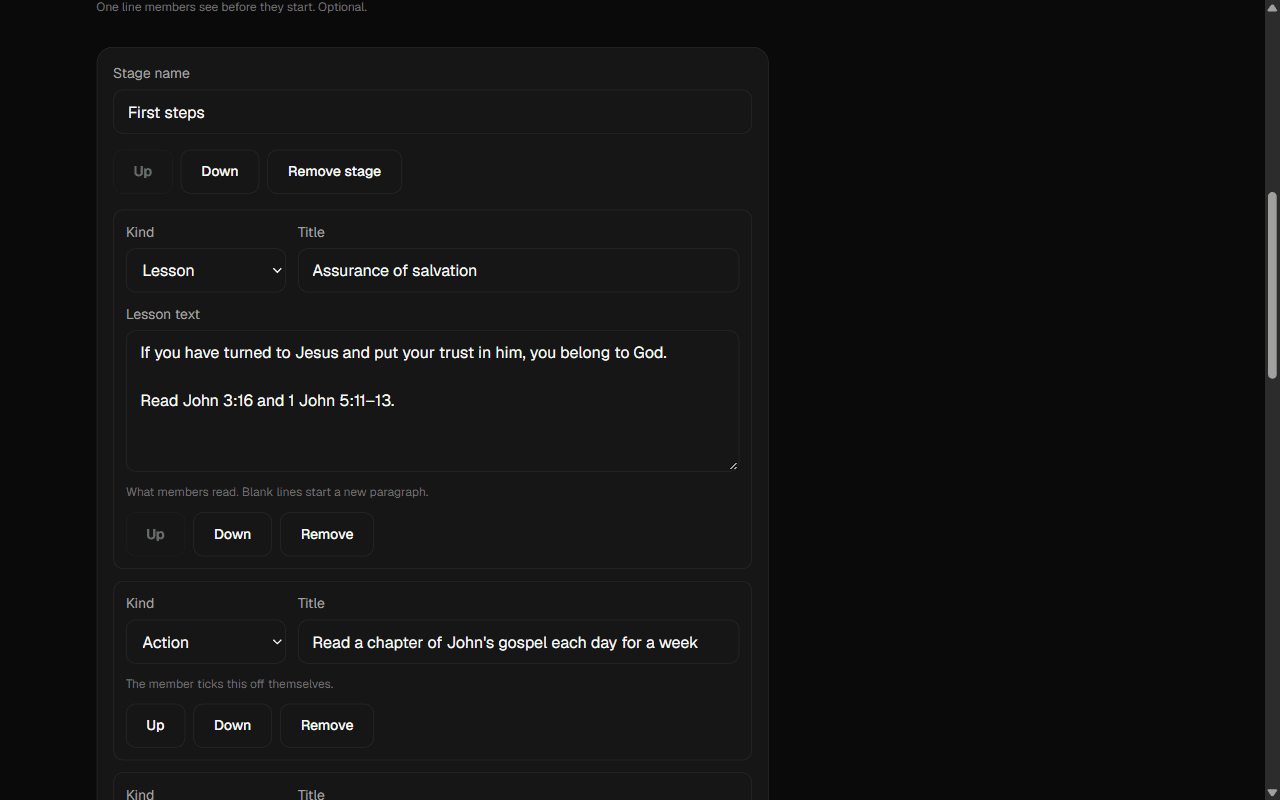Click the chevron on the Action kind selector

[277, 643]
